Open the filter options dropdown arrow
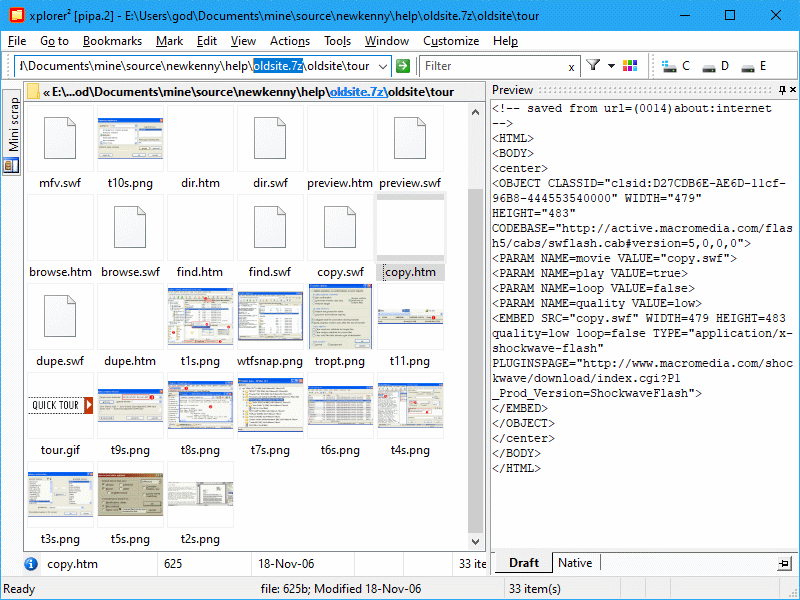This screenshot has width=800, height=600. (x=611, y=66)
